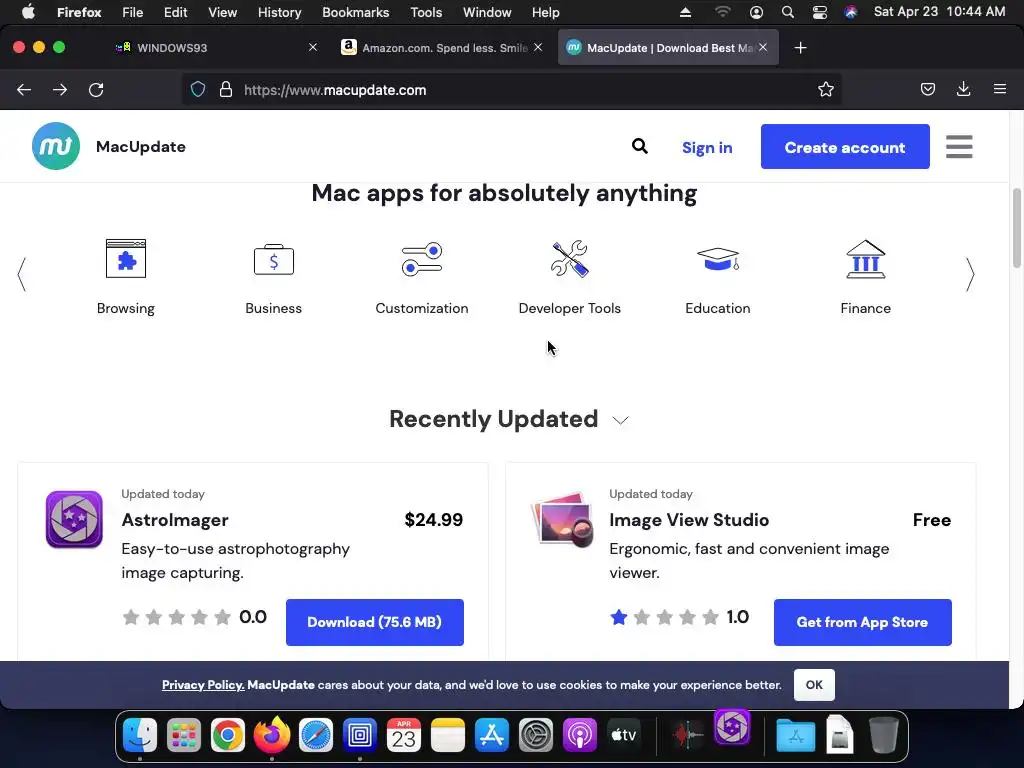Open the Privacy Policy link
Viewport: 1024px width, 768px height.
[x=203, y=685]
